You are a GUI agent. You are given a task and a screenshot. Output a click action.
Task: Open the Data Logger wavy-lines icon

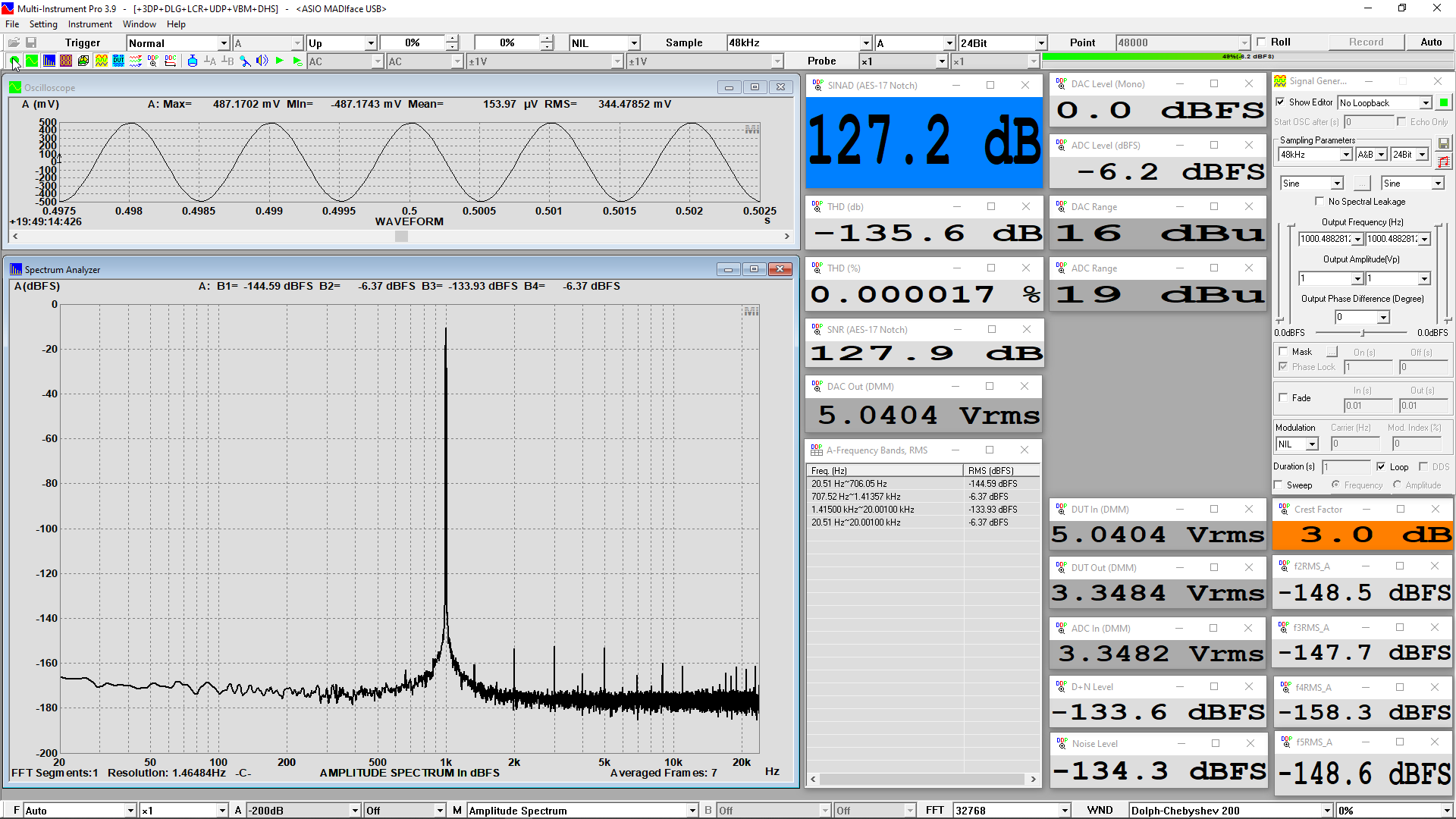(136, 61)
